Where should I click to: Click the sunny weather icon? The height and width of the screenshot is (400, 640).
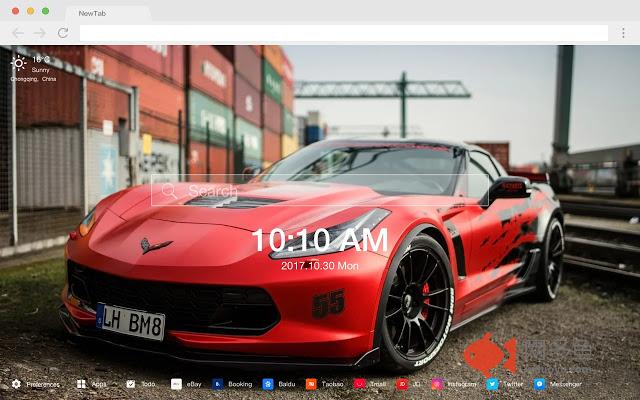tap(18, 63)
